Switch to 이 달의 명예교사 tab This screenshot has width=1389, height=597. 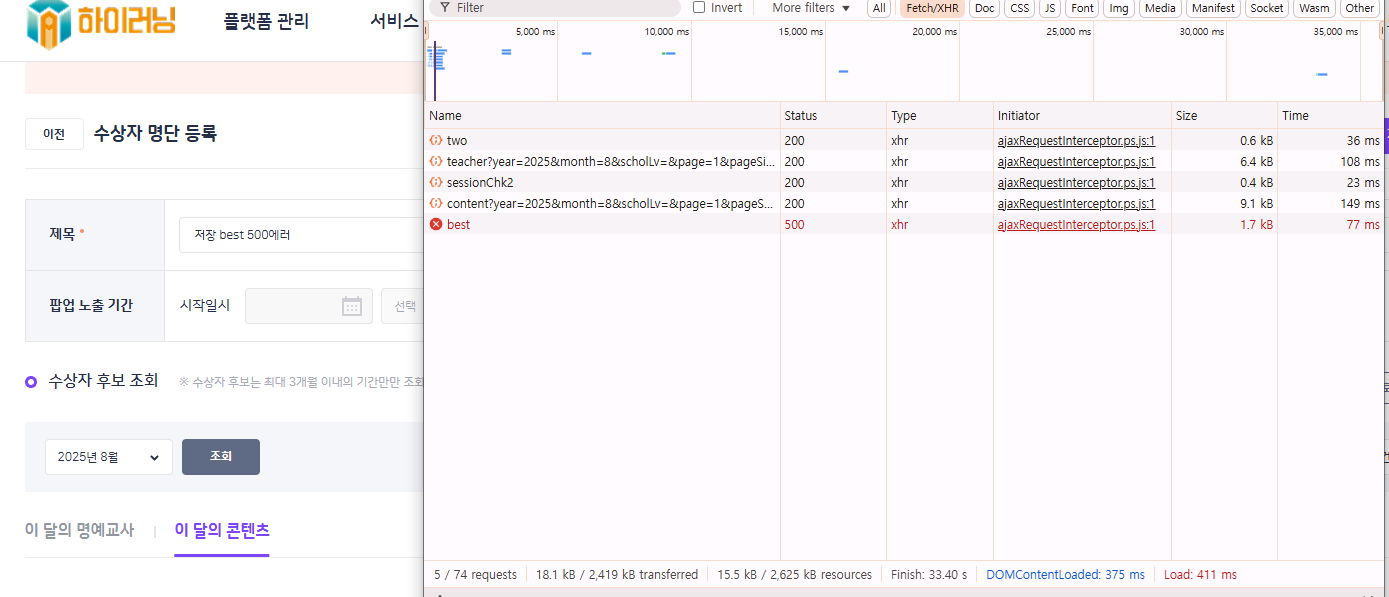(x=79, y=530)
